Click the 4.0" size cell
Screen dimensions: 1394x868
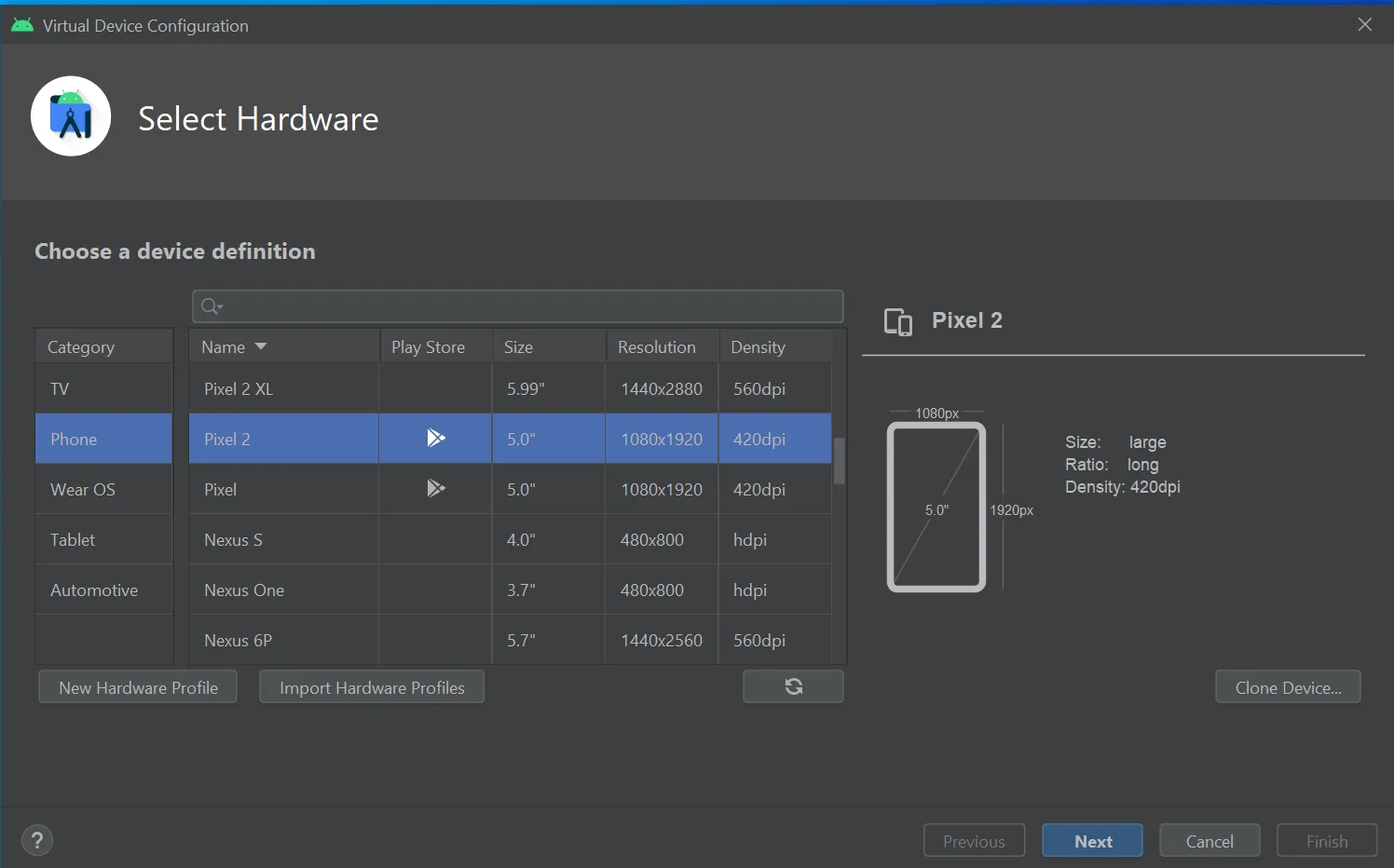pyautogui.click(x=549, y=539)
